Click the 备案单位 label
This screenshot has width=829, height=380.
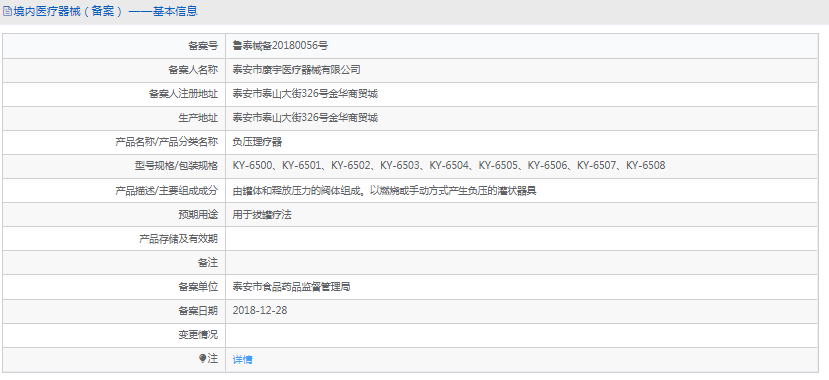click(x=198, y=287)
